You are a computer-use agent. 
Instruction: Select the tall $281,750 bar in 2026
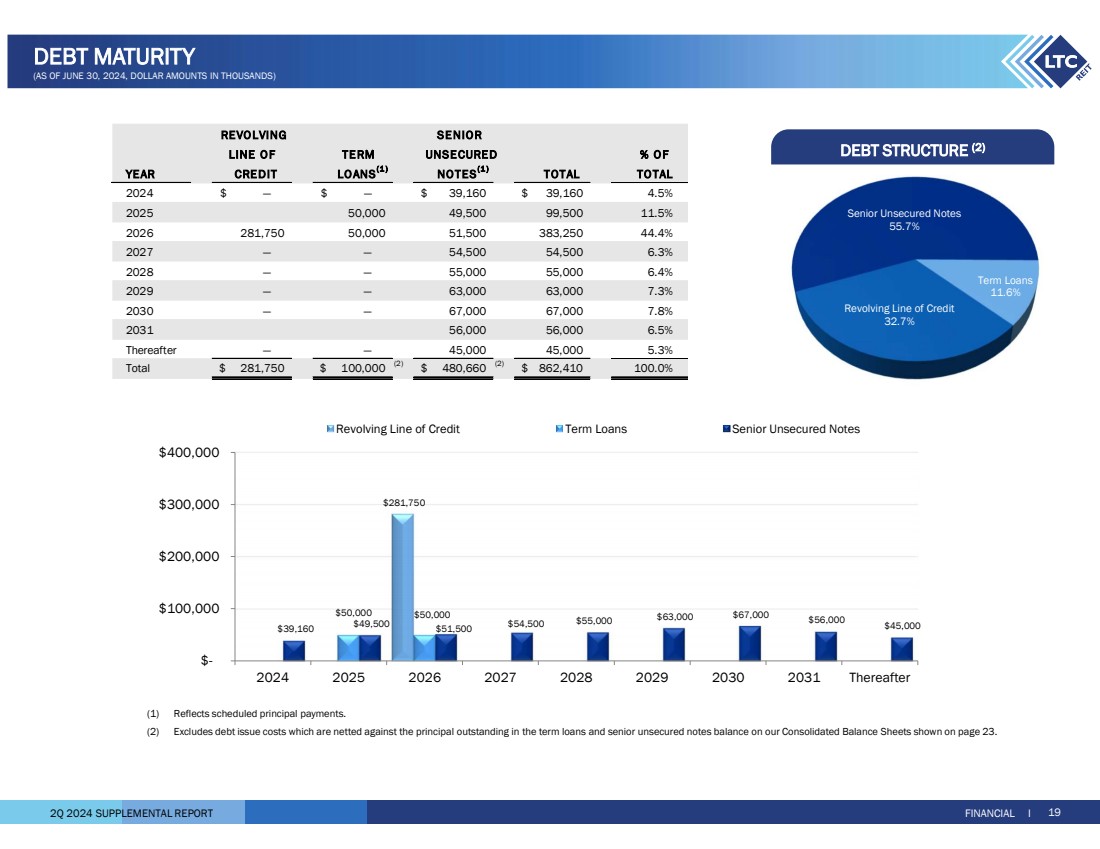point(402,585)
